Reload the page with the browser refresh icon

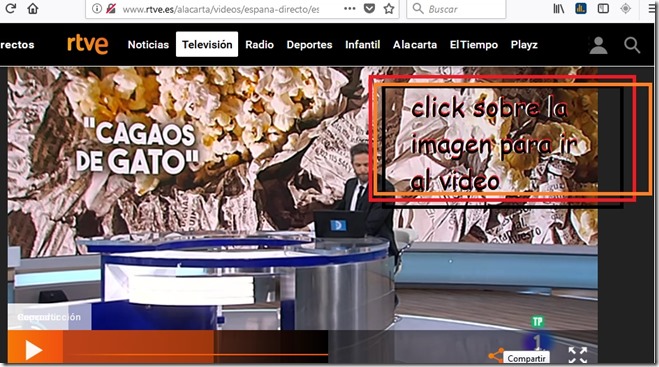(11, 8)
